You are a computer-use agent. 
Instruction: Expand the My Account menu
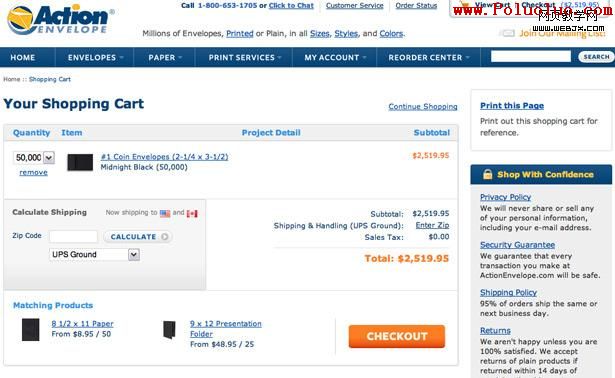[335, 57]
